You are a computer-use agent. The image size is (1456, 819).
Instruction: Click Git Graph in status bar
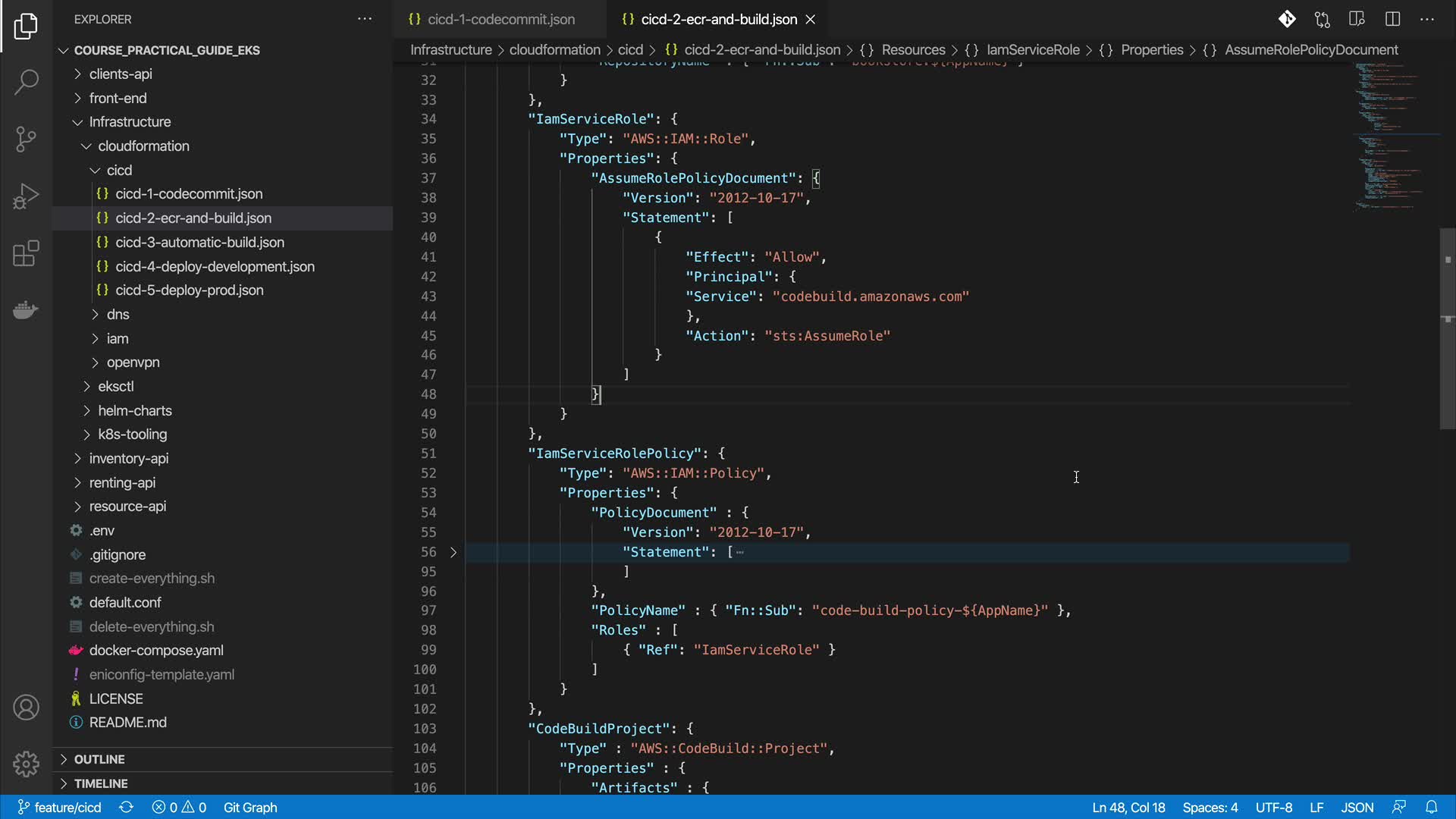pyautogui.click(x=250, y=808)
